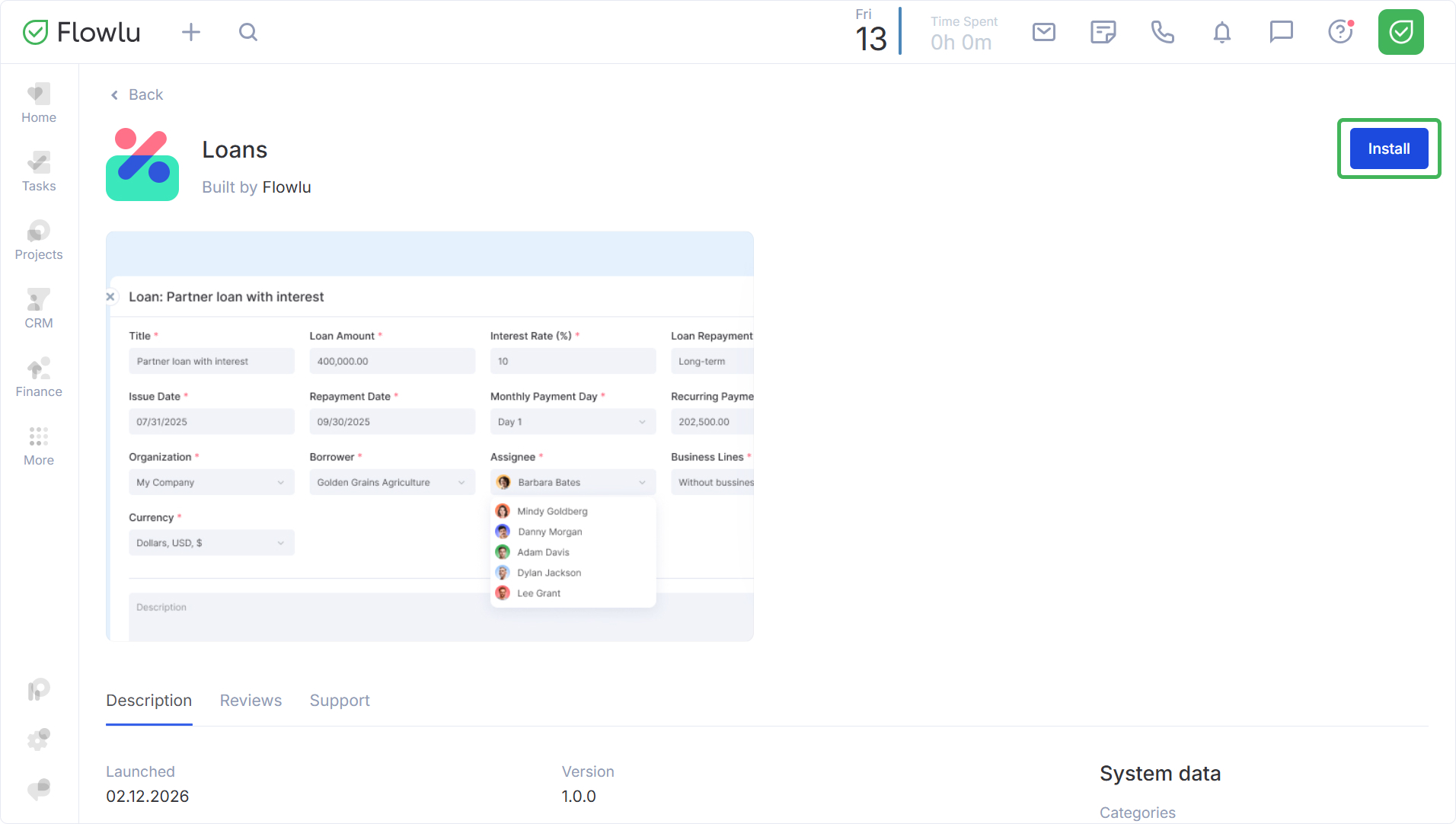The width and height of the screenshot is (1456, 824).
Task: Open Time Spent tracker
Action: click(x=963, y=34)
